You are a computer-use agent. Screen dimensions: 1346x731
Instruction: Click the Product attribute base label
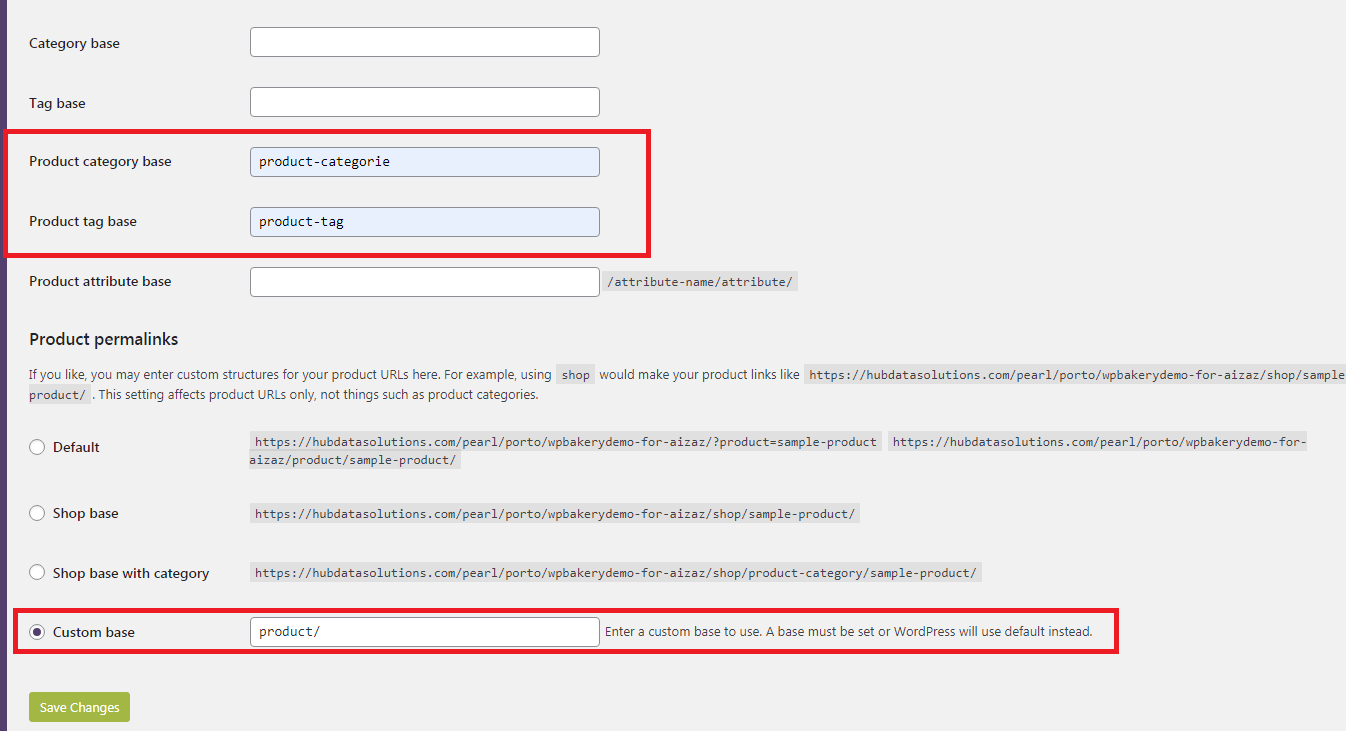(x=100, y=281)
